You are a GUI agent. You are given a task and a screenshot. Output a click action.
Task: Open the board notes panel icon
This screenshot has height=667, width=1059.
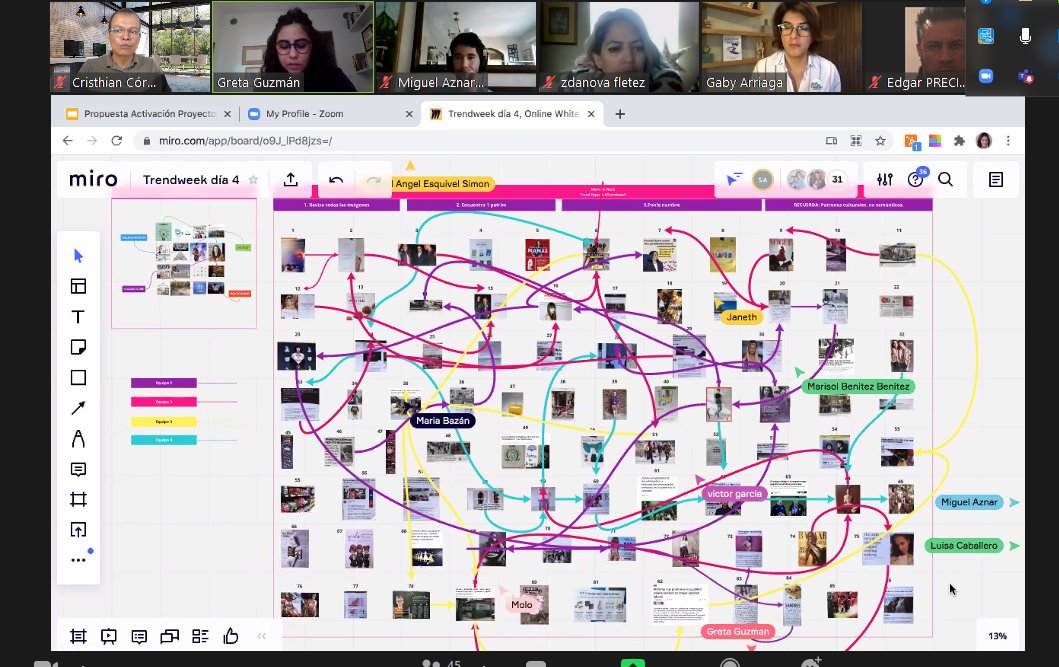[996, 180]
